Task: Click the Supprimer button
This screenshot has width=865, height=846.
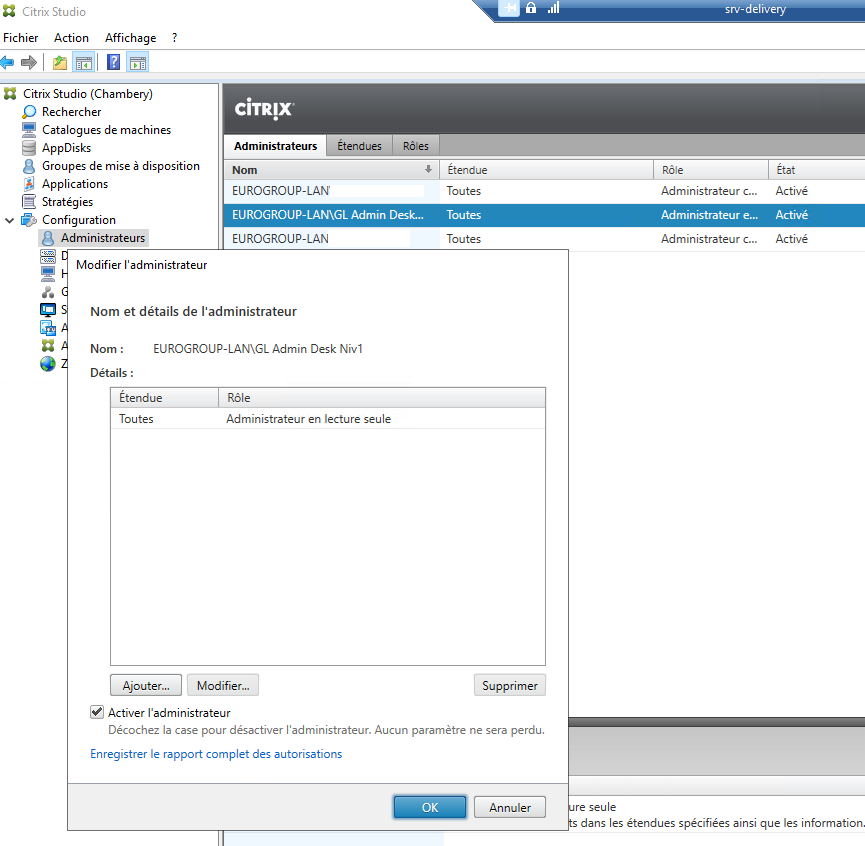Action: point(510,686)
